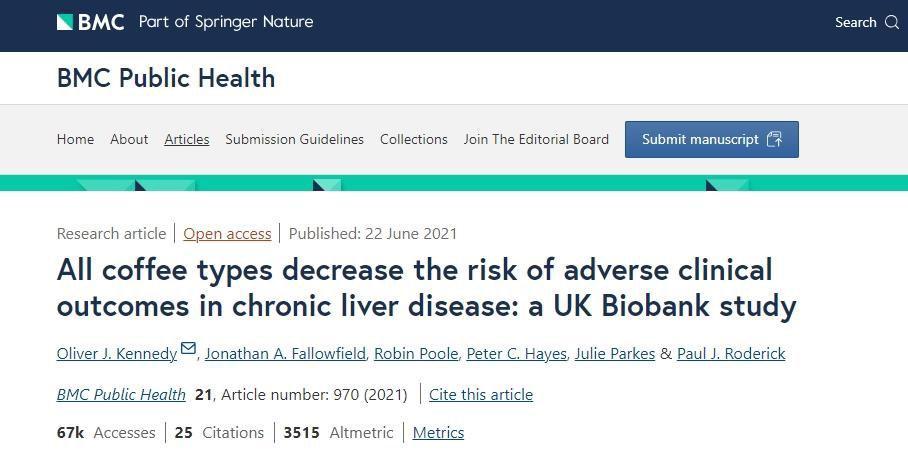Go to the Home menu item

click(75, 139)
